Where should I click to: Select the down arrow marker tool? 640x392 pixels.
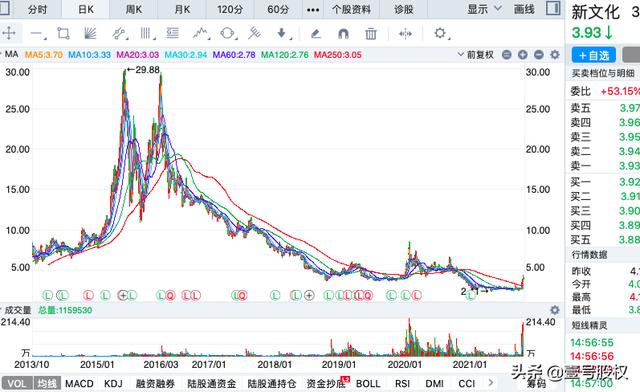tap(282, 33)
